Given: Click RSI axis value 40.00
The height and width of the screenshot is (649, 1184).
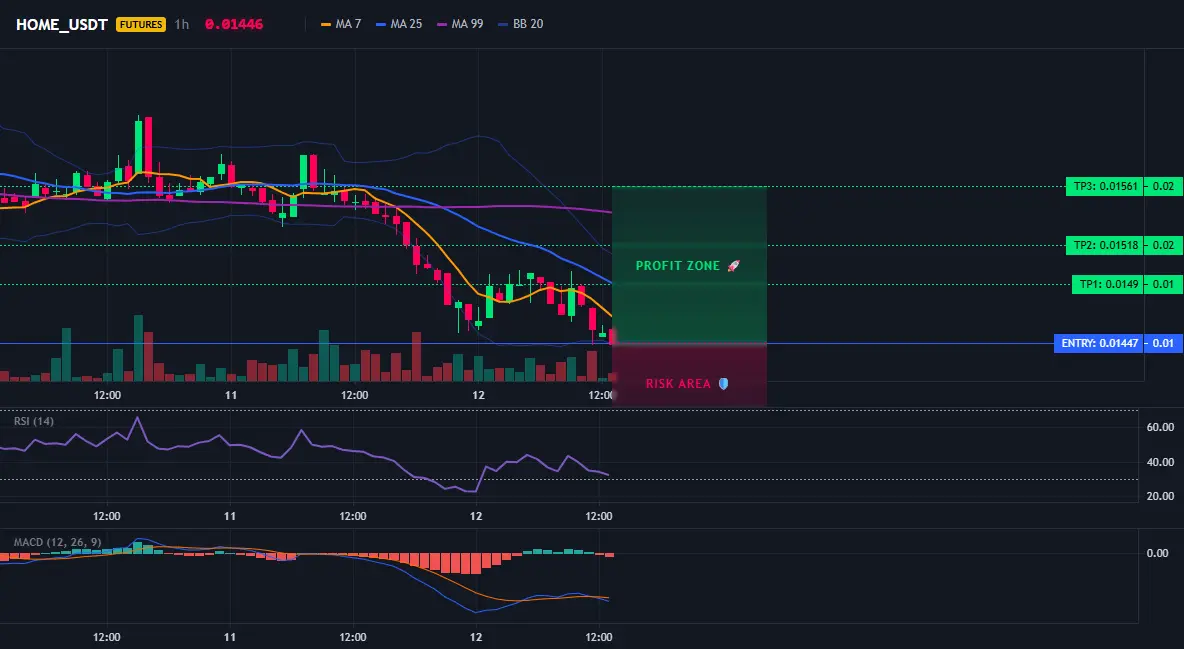Looking at the screenshot, I should [x=1160, y=462].
